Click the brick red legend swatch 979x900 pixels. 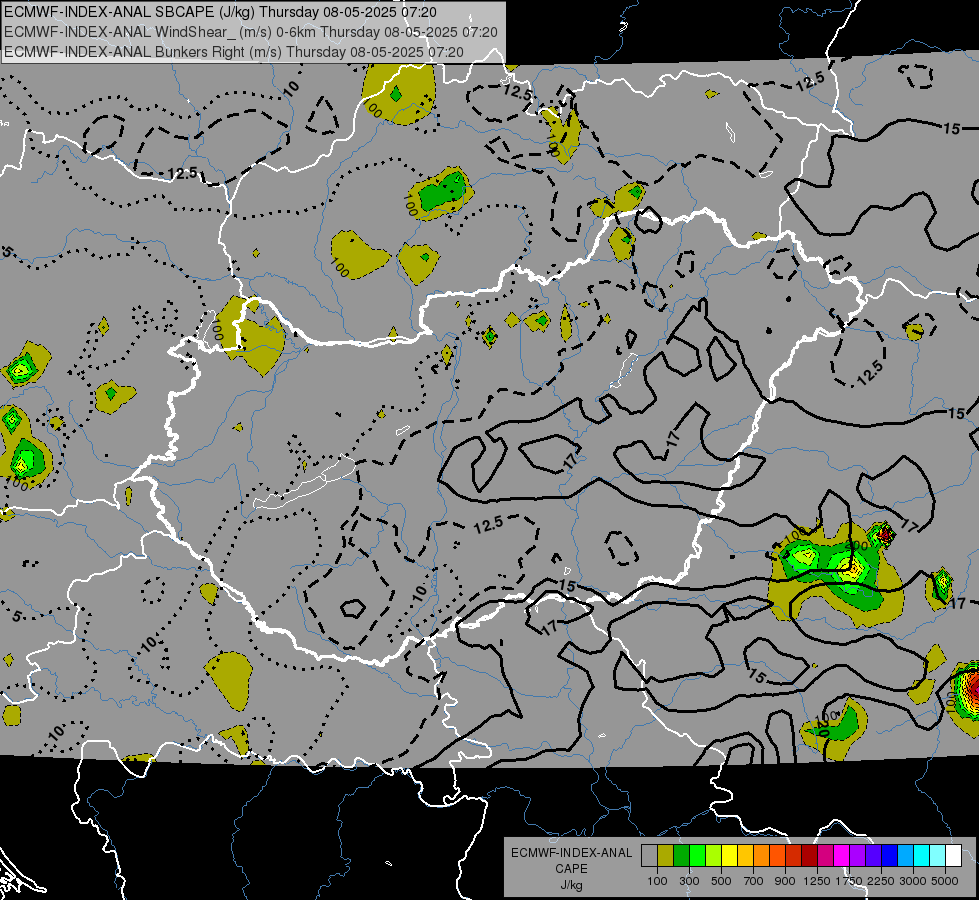tap(794, 856)
